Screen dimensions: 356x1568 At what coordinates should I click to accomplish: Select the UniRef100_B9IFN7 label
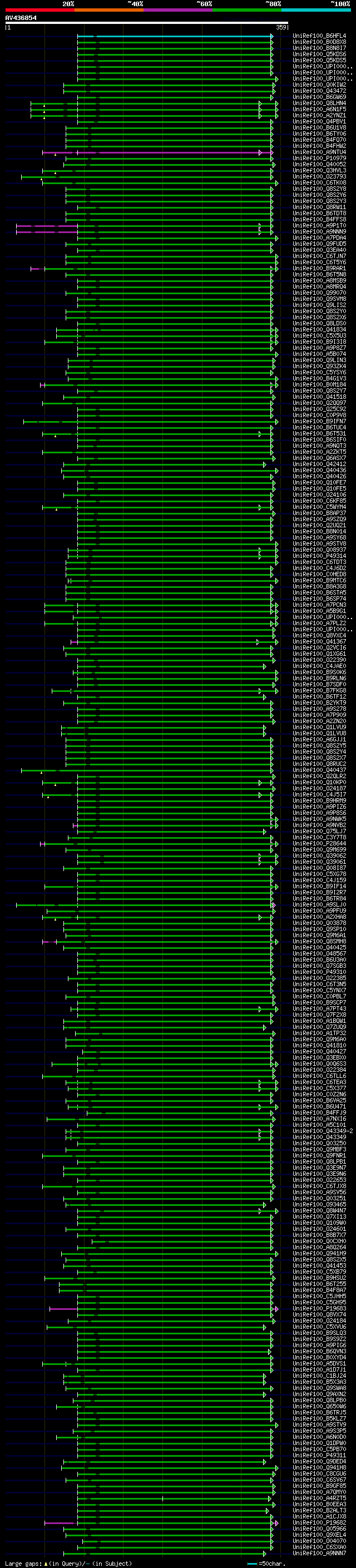tap(319, 421)
